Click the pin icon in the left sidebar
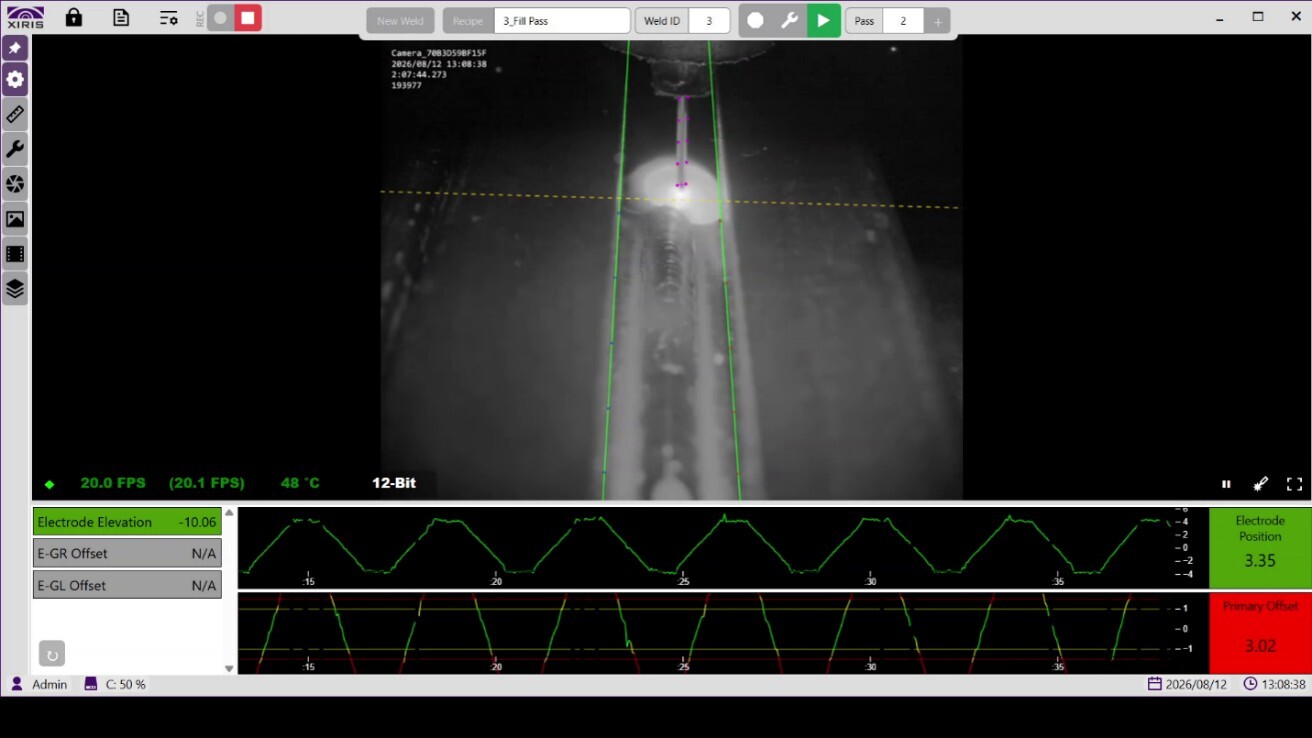Viewport: 1312px width, 738px height. 15,48
